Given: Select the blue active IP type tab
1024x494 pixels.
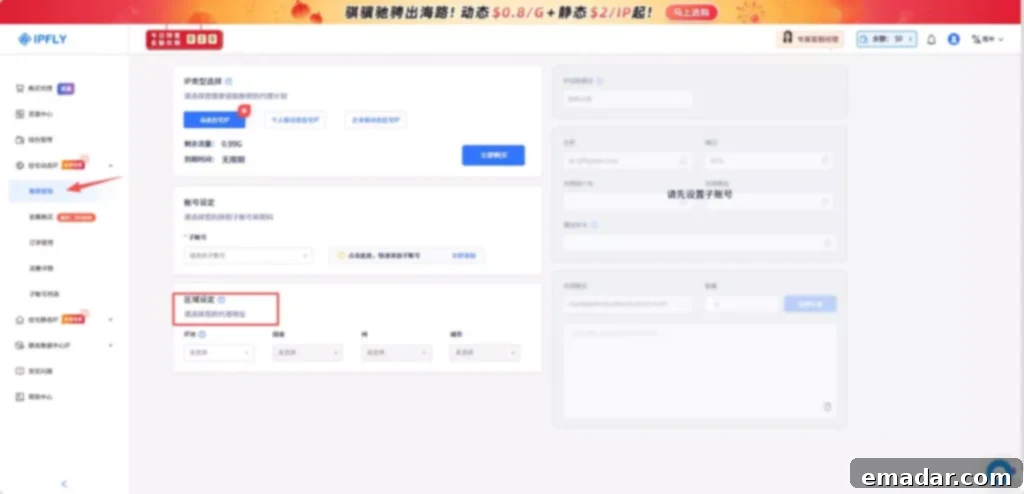Looking at the screenshot, I should [x=214, y=120].
